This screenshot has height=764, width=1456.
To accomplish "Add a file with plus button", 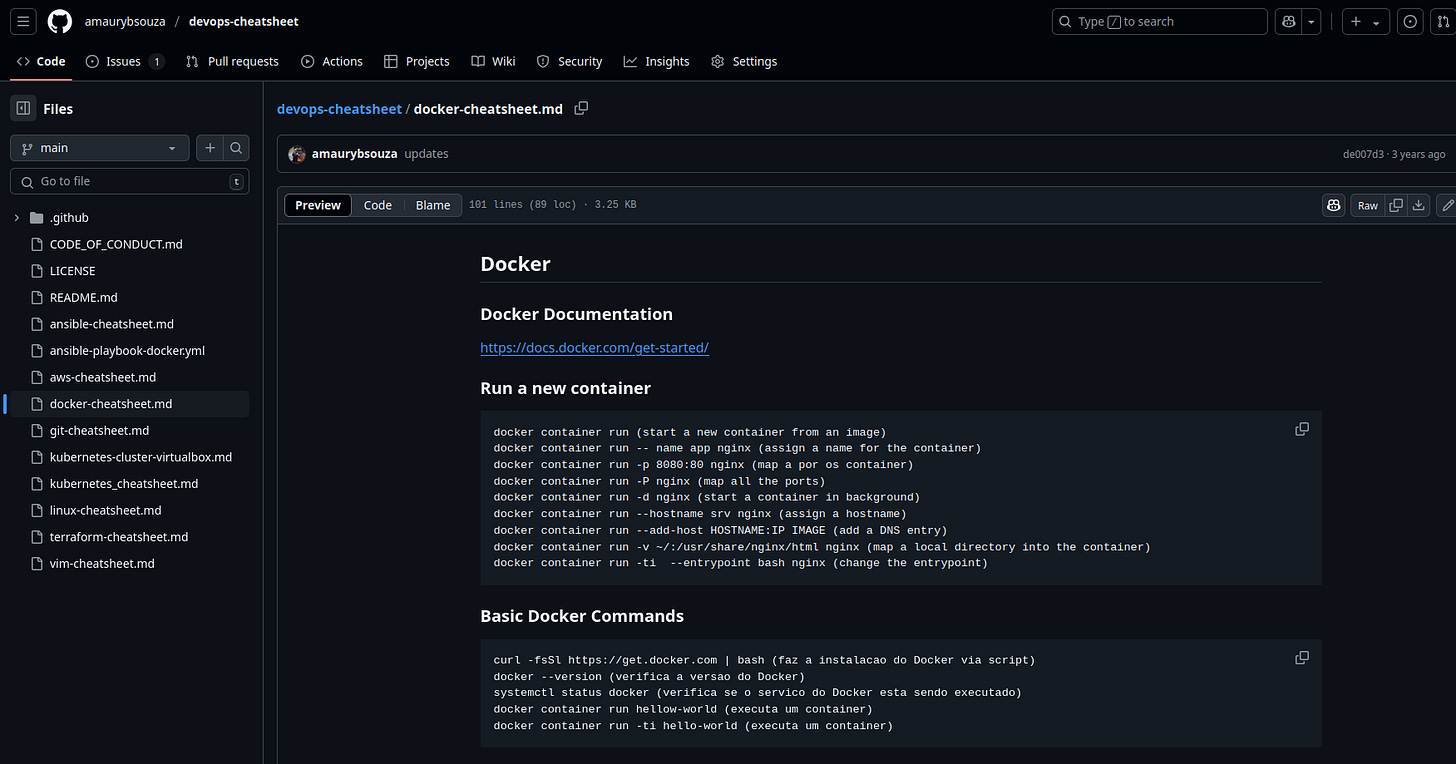I will 210,148.
